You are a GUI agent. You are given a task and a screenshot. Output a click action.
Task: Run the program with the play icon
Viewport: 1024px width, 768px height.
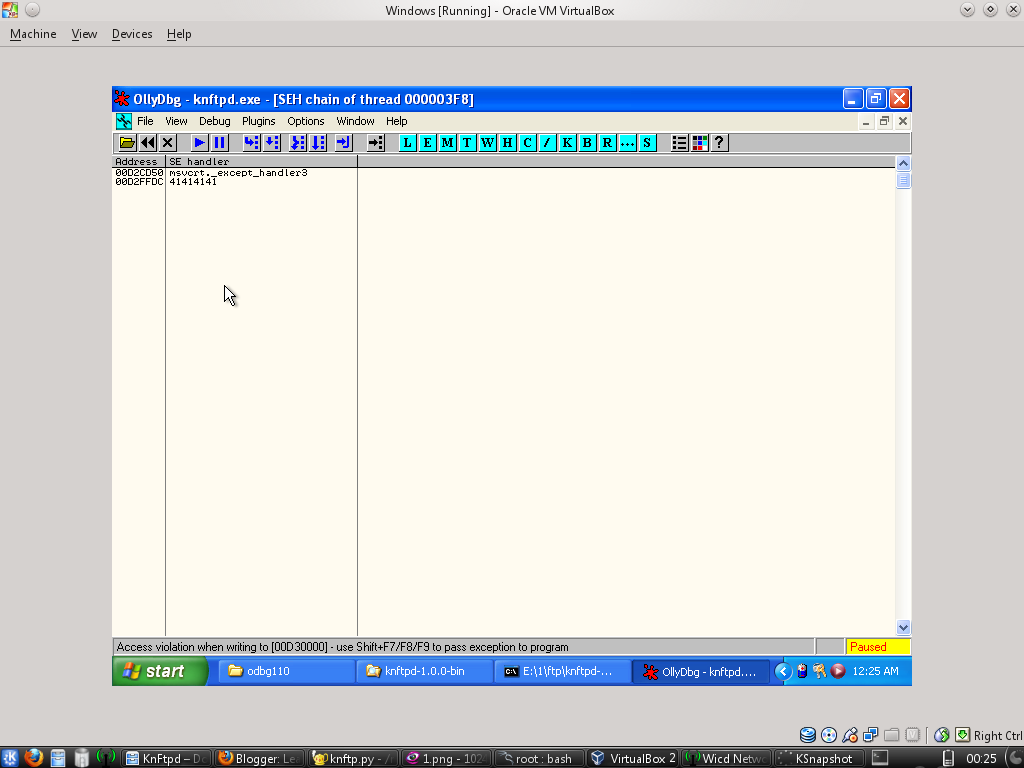(199, 142)
